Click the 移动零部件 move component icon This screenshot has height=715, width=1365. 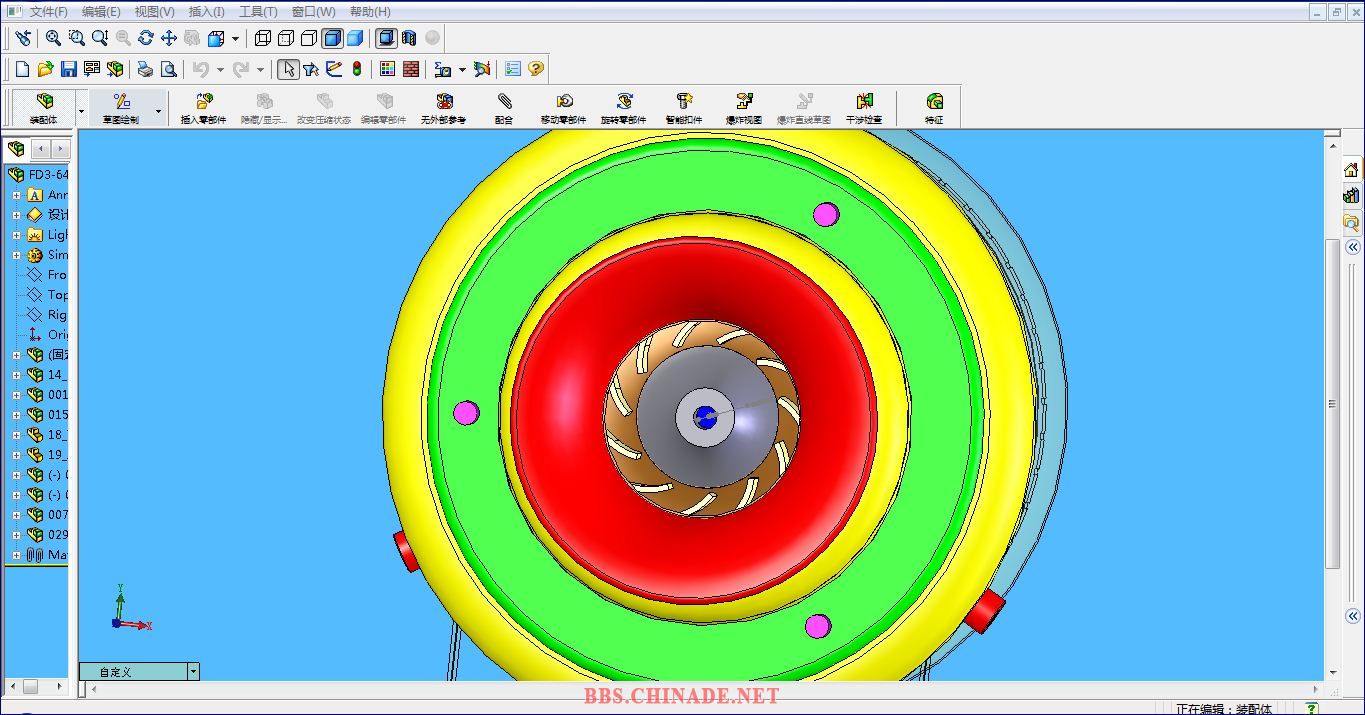point(564,108)
